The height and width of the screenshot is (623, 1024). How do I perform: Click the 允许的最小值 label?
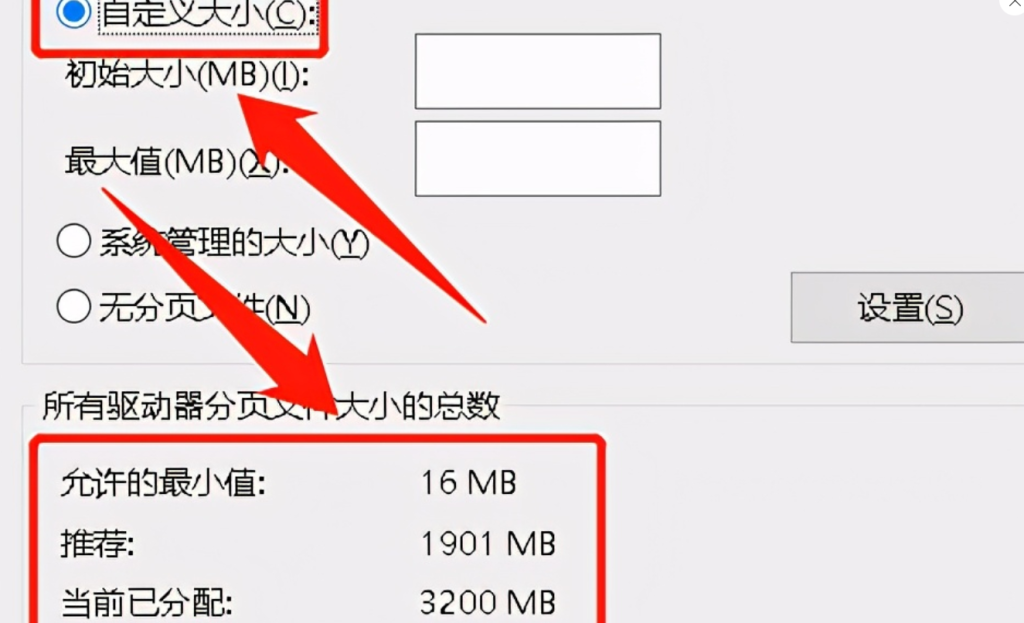pyautogui.click(x=163, y=484)
